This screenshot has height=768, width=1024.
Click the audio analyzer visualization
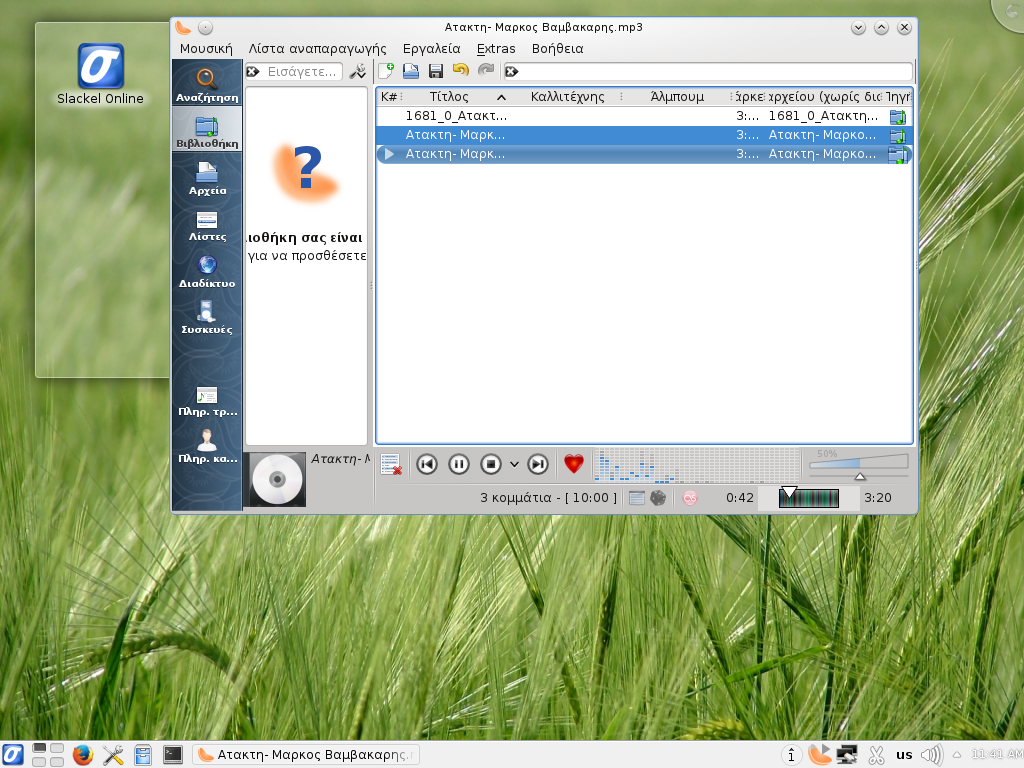tap(697, 465)
